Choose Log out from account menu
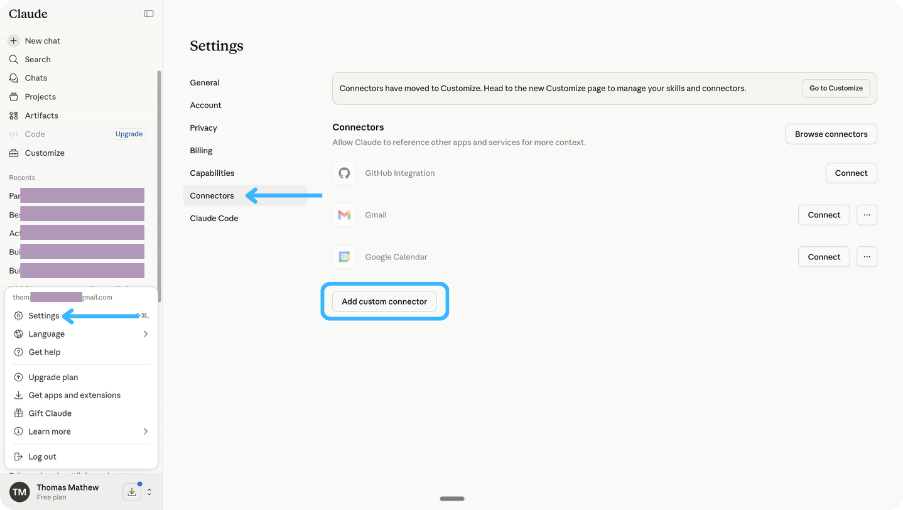Screen dimensions: 903x510 coord(42,457)
